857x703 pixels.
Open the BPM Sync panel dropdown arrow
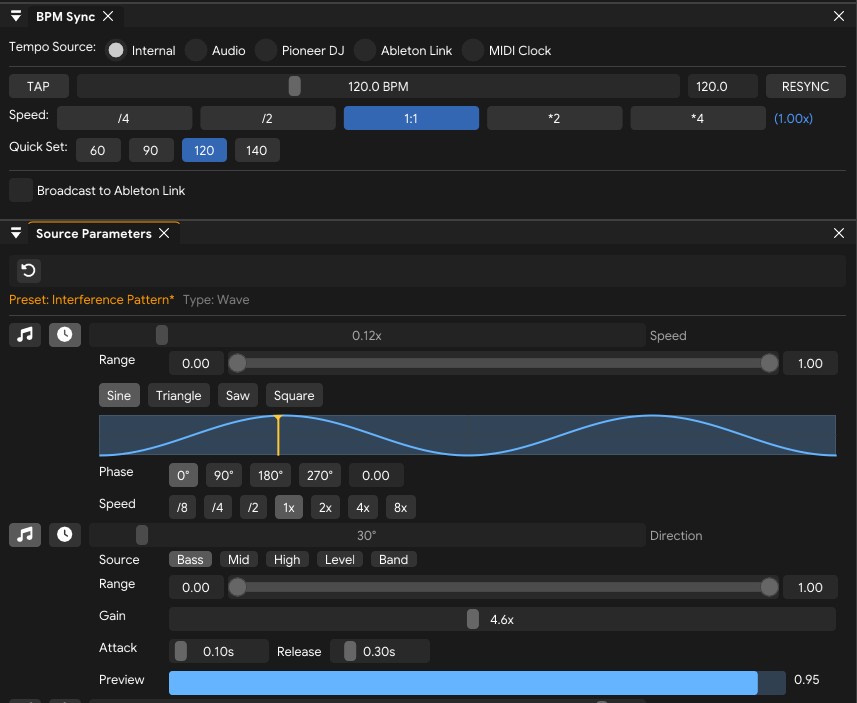tap(16, 16)
